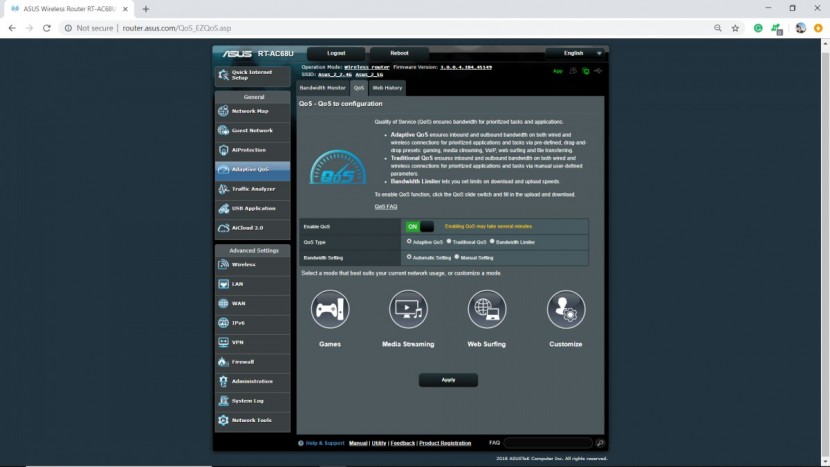Screen dimensions: 830x467
Task: Switch to Web History tab
Action: point(387,88)
